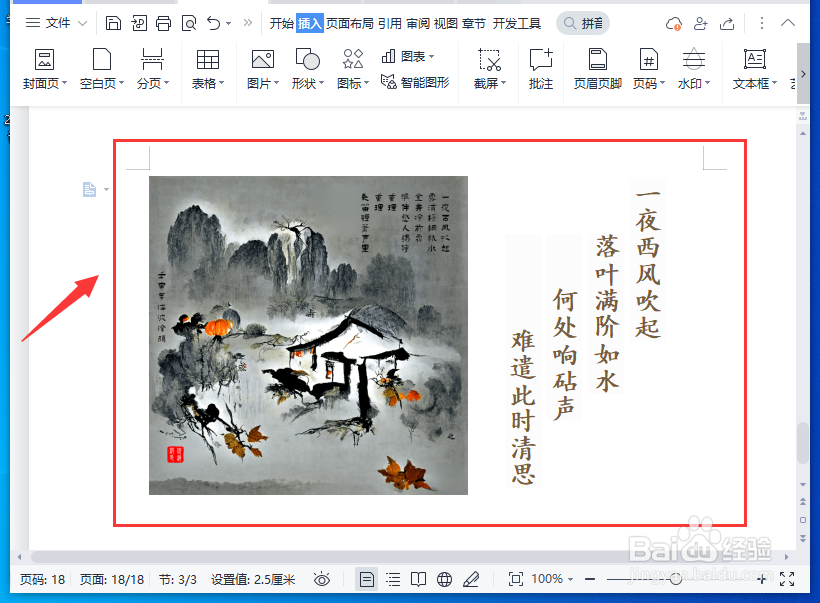Expand the undo history dropdown arrow

(229, 24)
